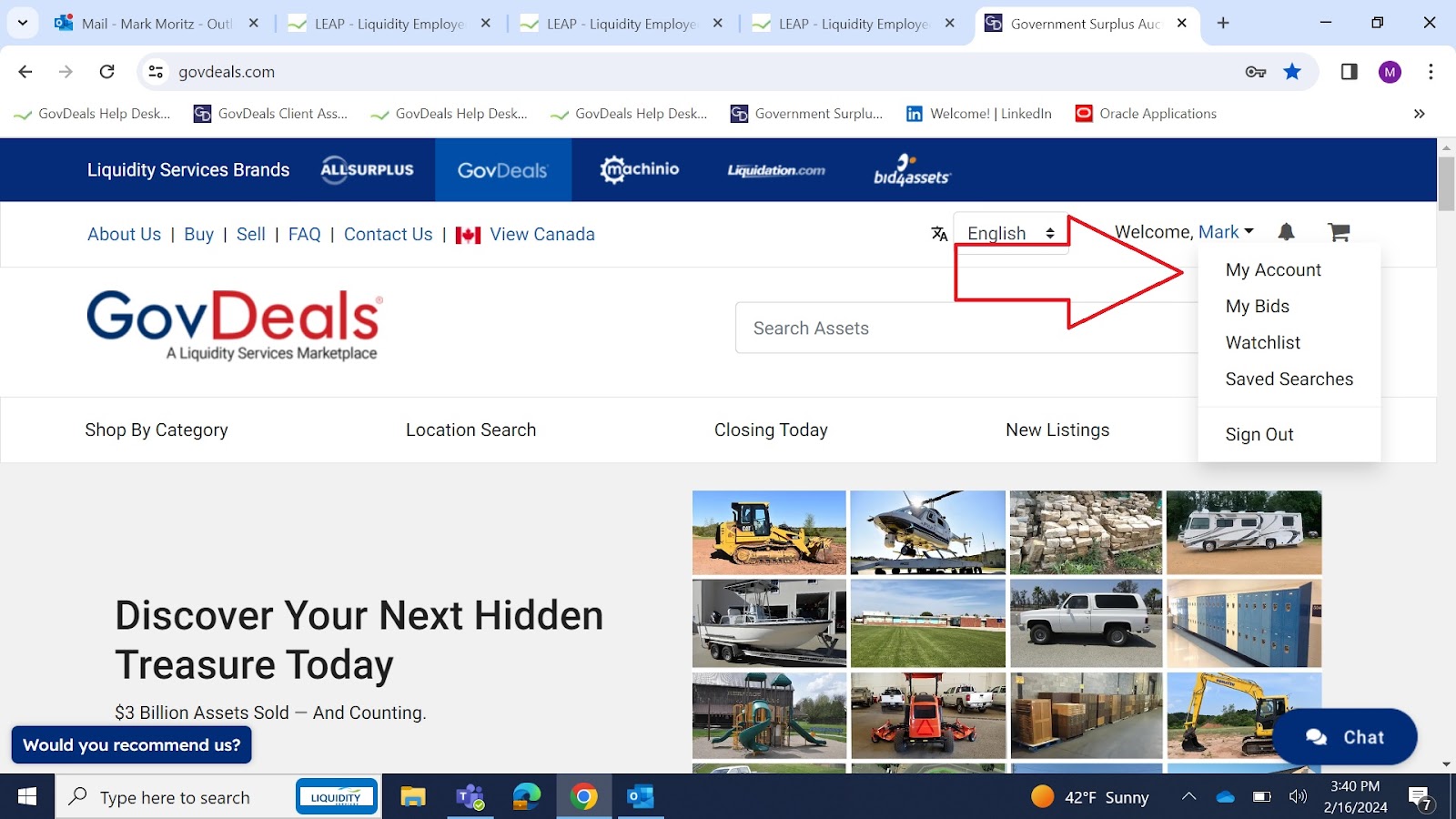Viewport: 1456px width, 819px height.
Task: Open Watchlist from account menu
Action: [x=1263, y=342]
